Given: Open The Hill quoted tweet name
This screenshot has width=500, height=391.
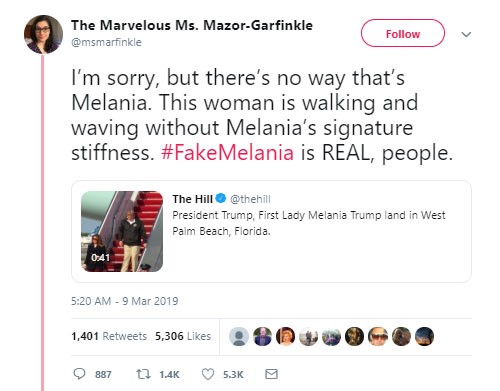Looking at the screenshot, I should pyautogui.click(x=192, y=199).
